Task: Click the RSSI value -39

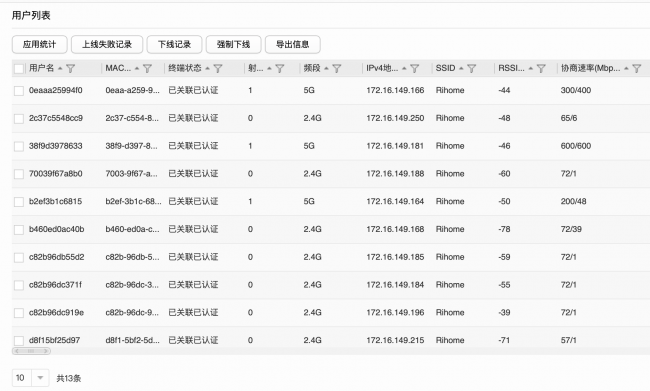Action: point(504,313)
